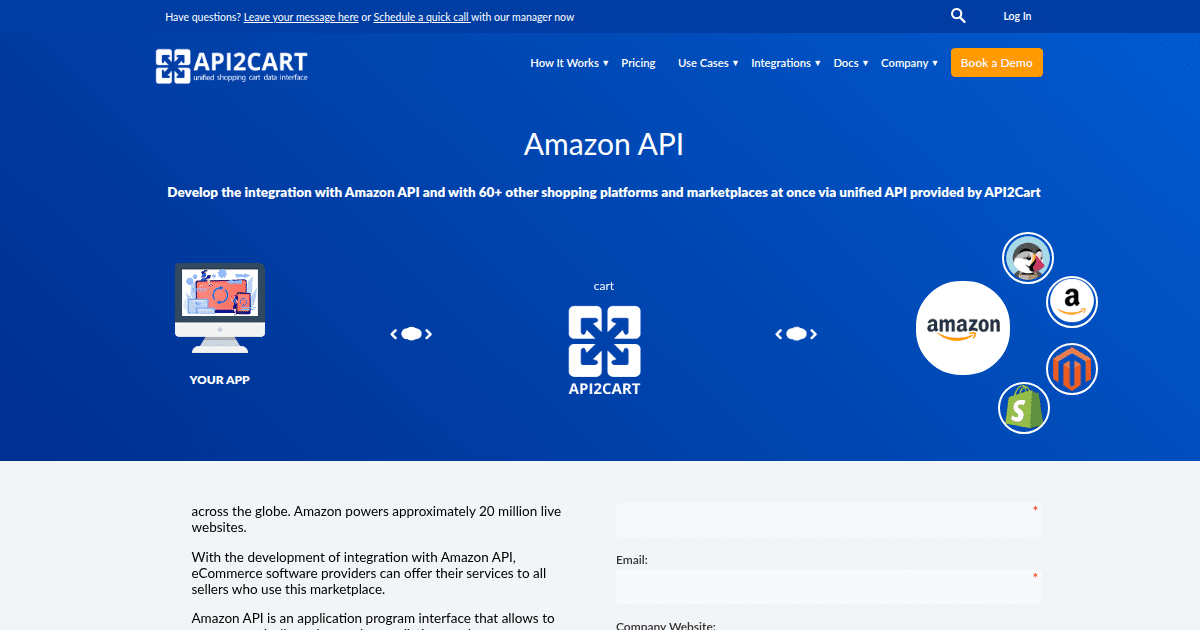The width and height of the screenshot is (1200, 630).
Task: Click inside the Email input field
Action: [x=828, y=587]
